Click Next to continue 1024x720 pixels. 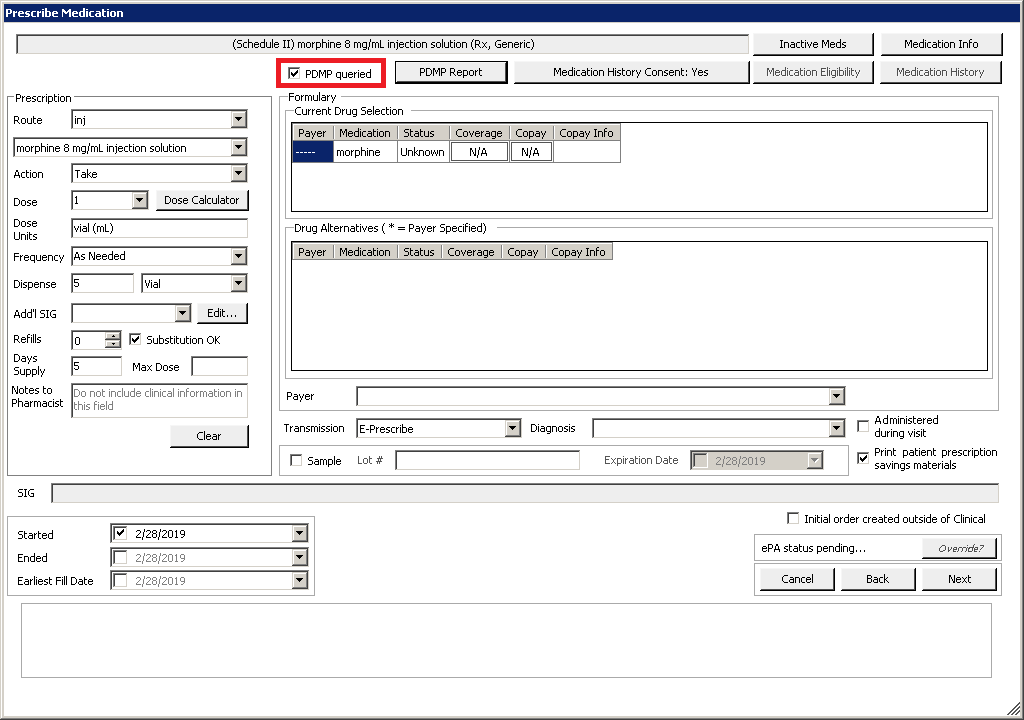coord(959,579)
